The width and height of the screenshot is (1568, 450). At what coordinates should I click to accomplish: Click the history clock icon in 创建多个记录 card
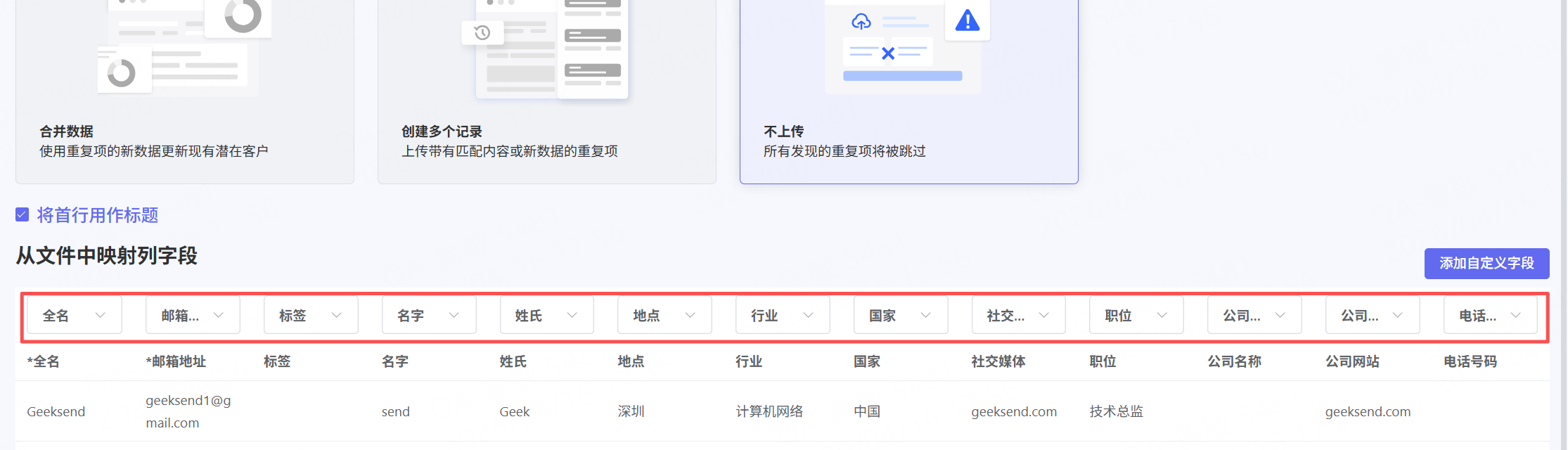tap(482, 32)
